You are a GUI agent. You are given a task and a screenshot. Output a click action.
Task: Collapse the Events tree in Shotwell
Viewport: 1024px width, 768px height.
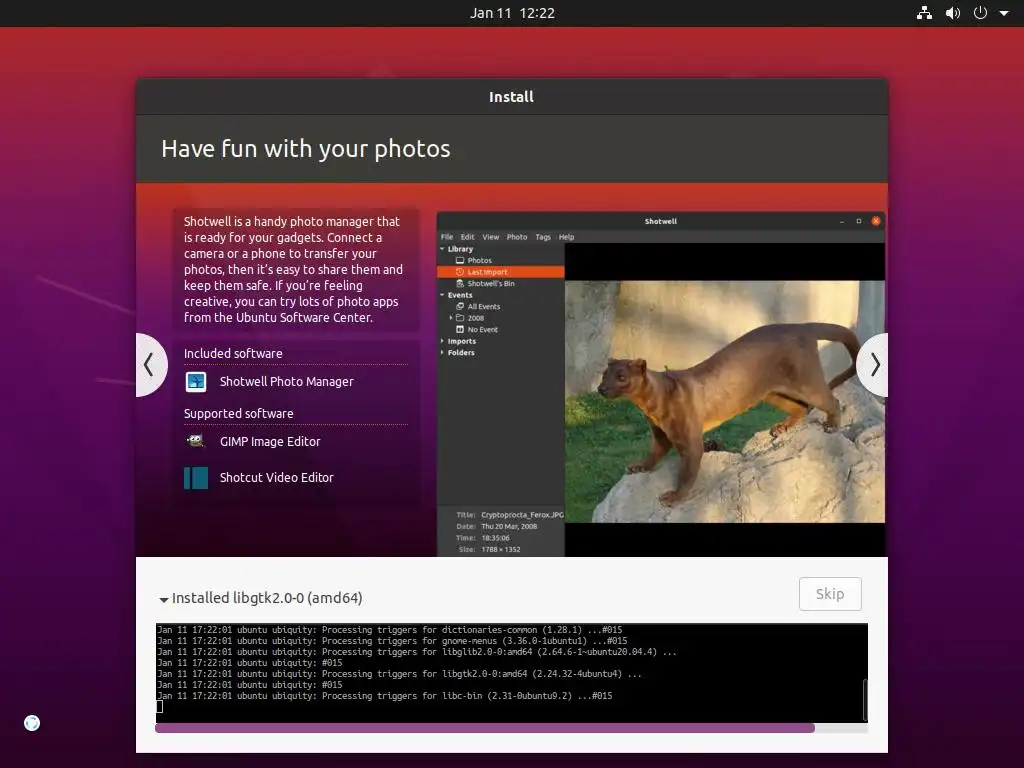coord(442,295)
